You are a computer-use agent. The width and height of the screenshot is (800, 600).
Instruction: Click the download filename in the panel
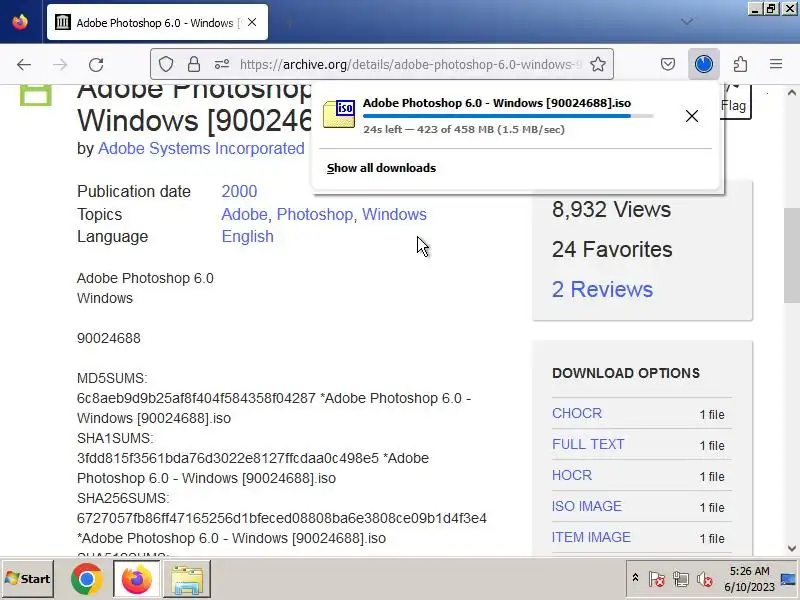497,103
